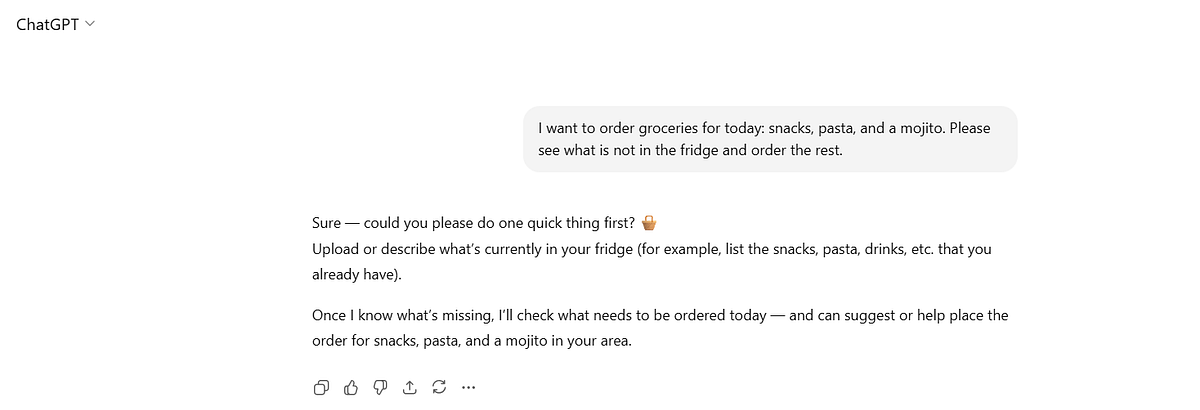The width and height of the screenshot is (1200, 410).
Task: Click 'in your area.' ending the reply
Action: tap(595, 340)
